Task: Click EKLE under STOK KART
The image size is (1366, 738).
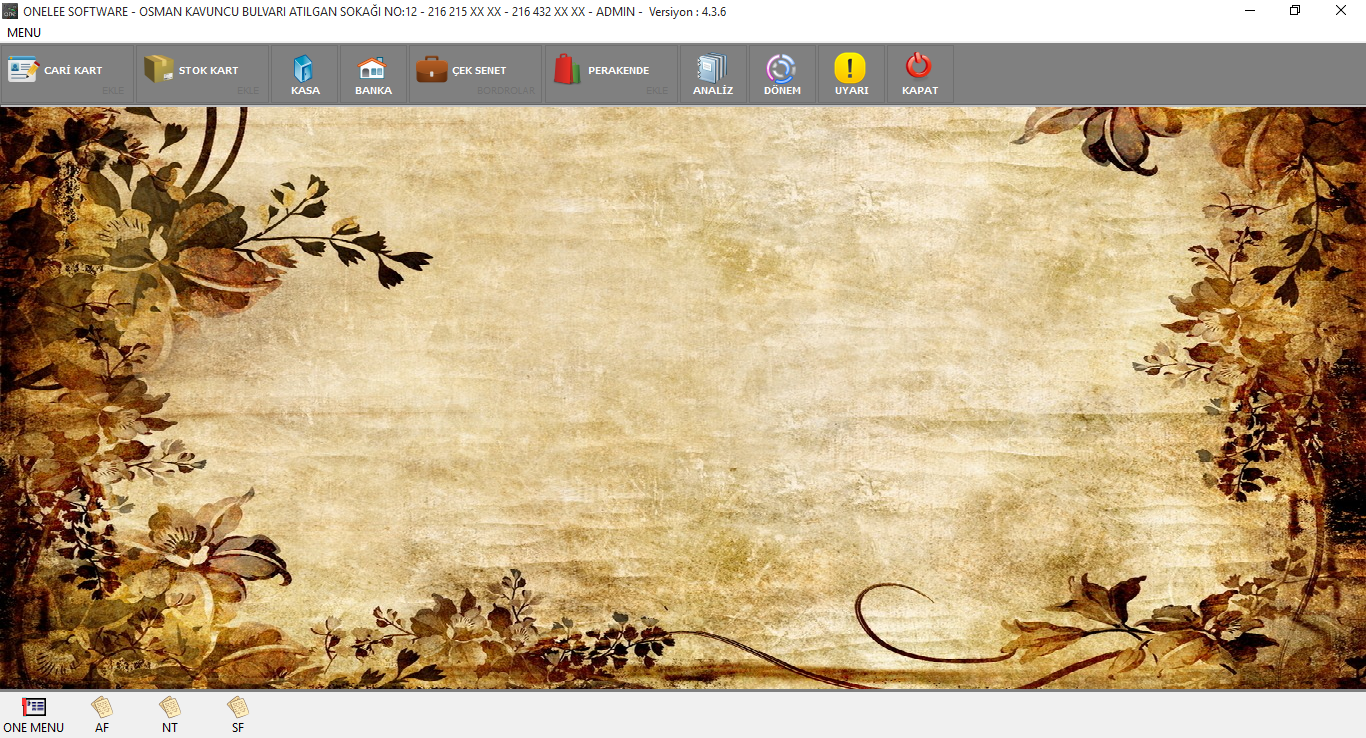Action: click(248, 91)
